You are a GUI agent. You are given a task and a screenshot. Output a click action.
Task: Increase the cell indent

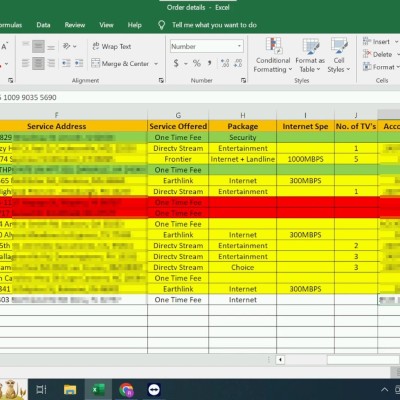pyautogui.click(x=79, y=63)
